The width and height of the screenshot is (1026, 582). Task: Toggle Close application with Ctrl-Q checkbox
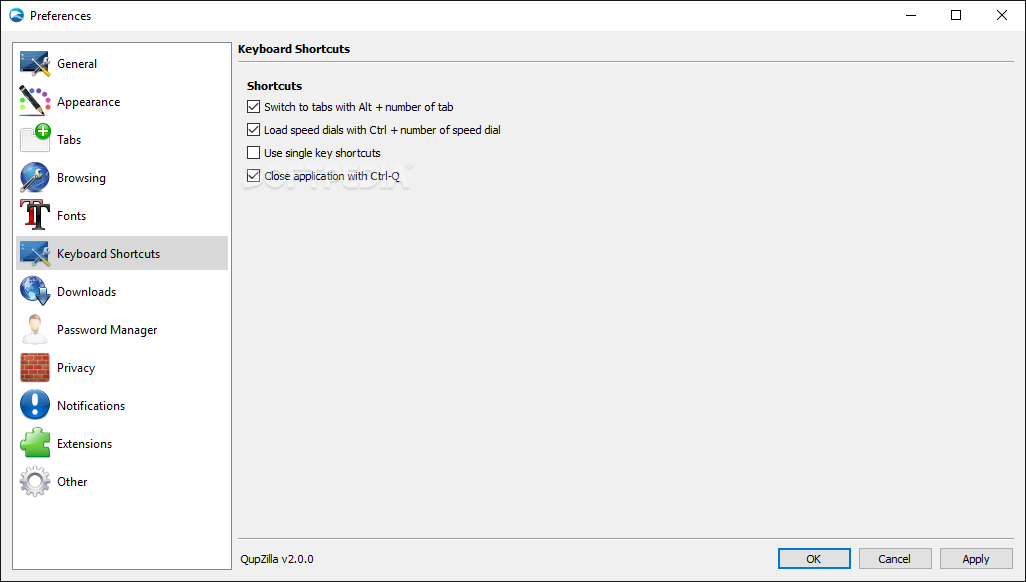coord(253,175)
